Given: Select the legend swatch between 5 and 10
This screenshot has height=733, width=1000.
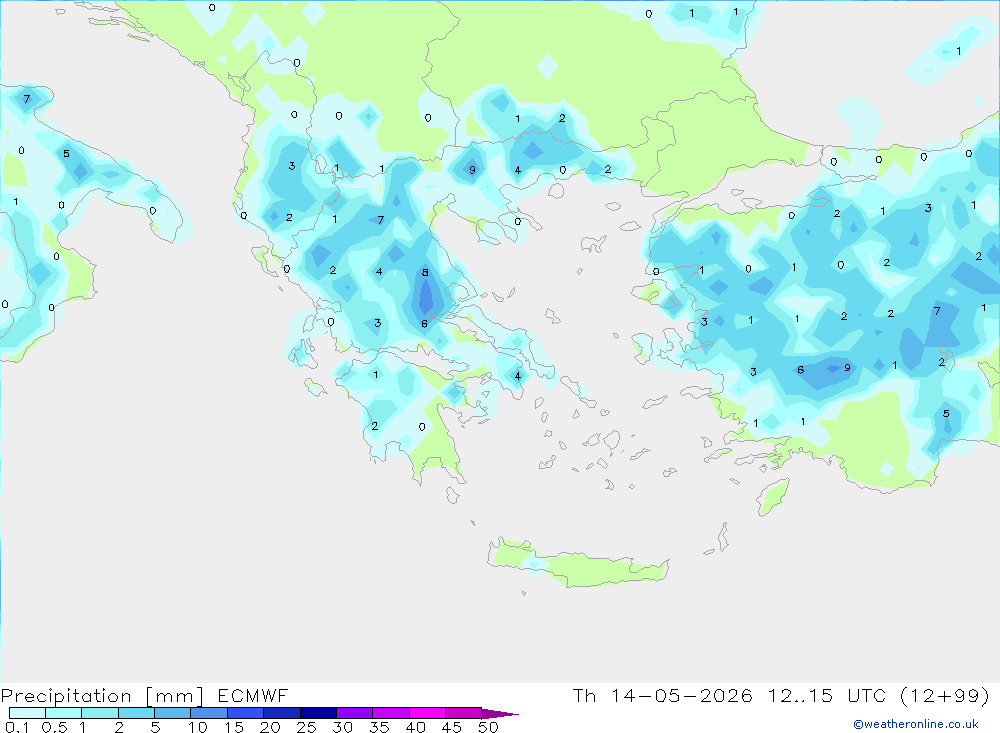Looking at the screenshot, I should (x=173, y=713).
